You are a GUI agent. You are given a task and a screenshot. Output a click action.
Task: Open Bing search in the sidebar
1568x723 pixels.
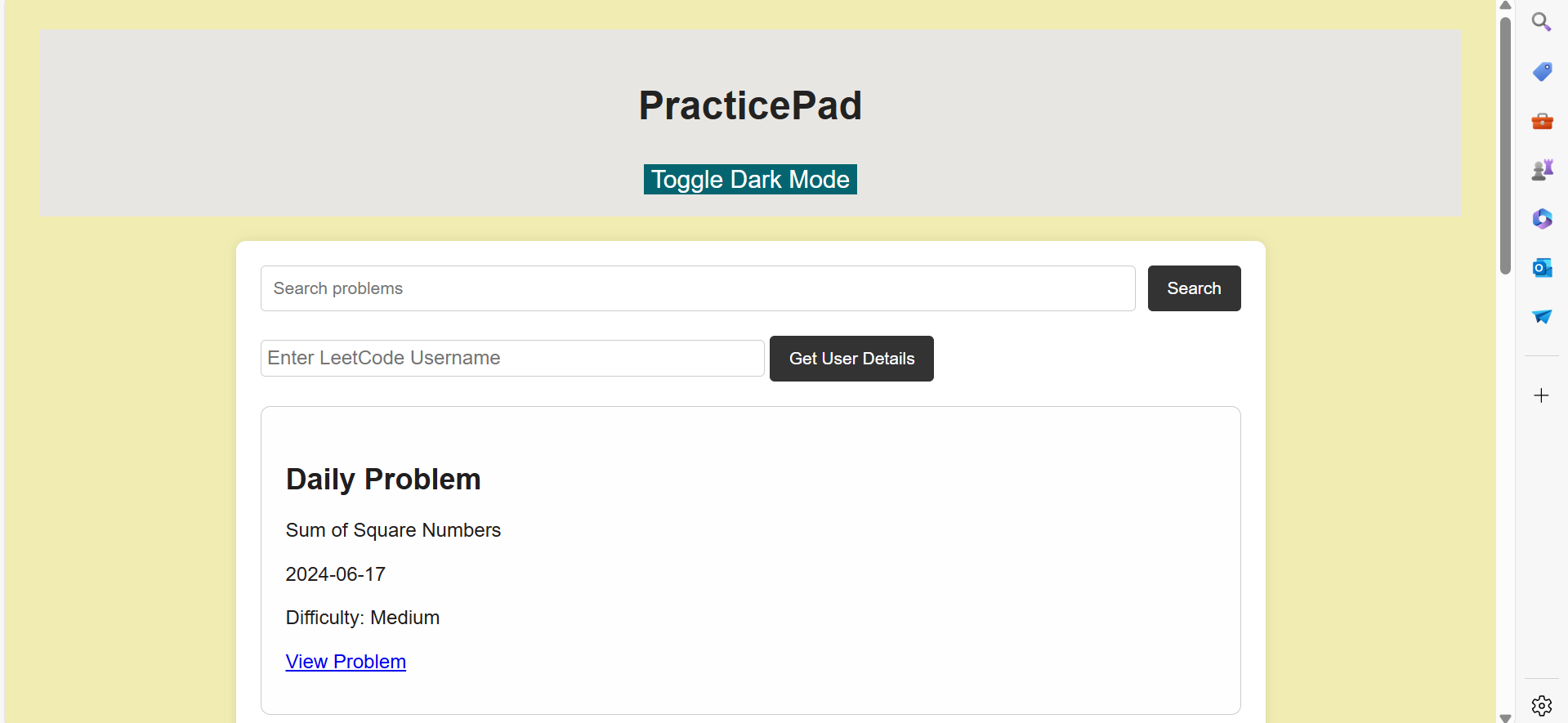coord(1541,21)
